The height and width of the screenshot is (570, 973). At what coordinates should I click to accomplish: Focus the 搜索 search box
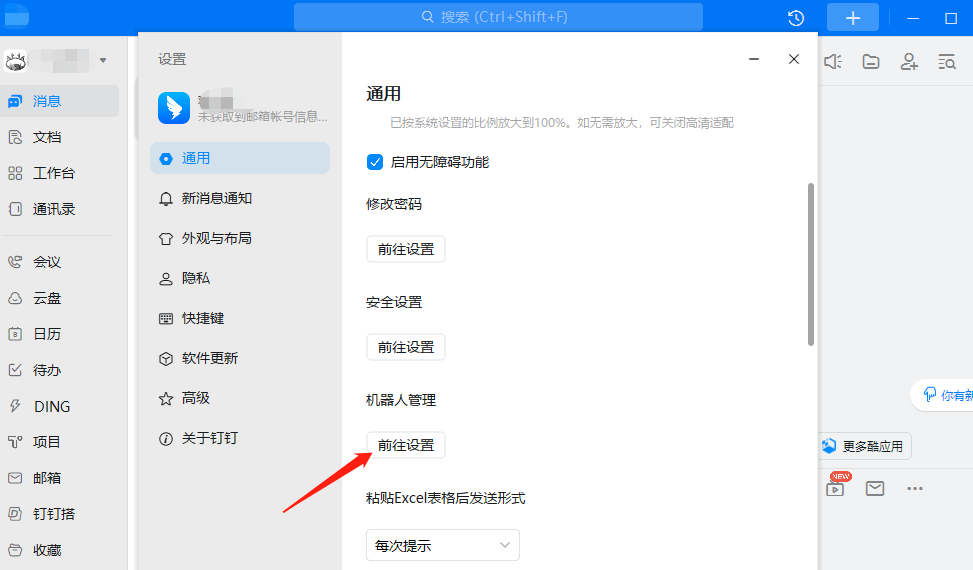point(498,17)
